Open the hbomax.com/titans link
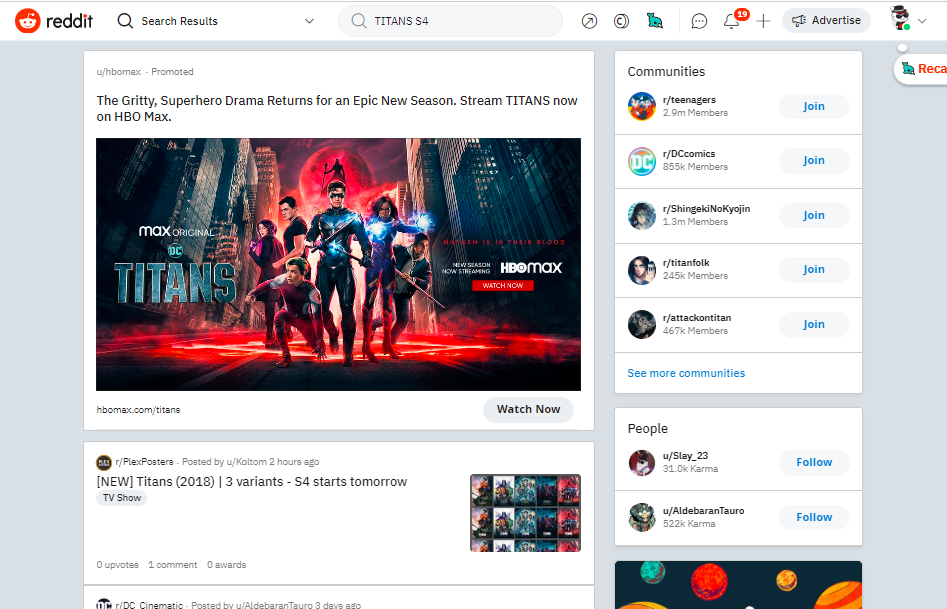The image size is (947, 609). tap(138, 410)
